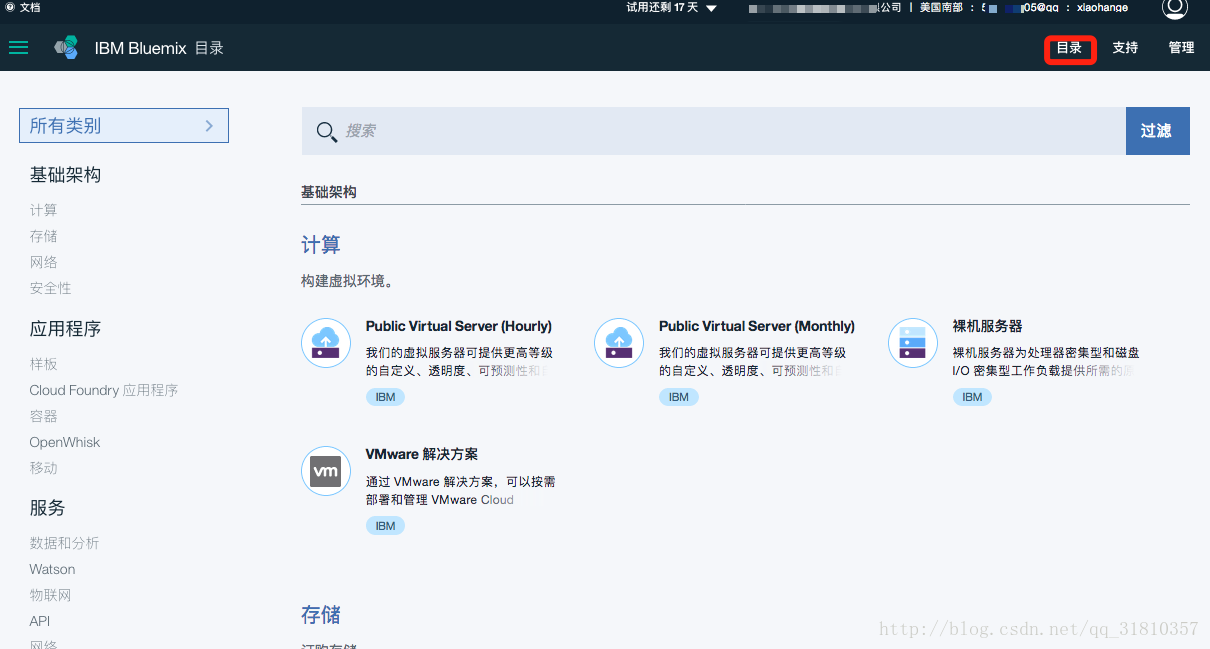Open the 管理 manage menu
This screenshot has width=1210, height=649.
coord(1181,48)
